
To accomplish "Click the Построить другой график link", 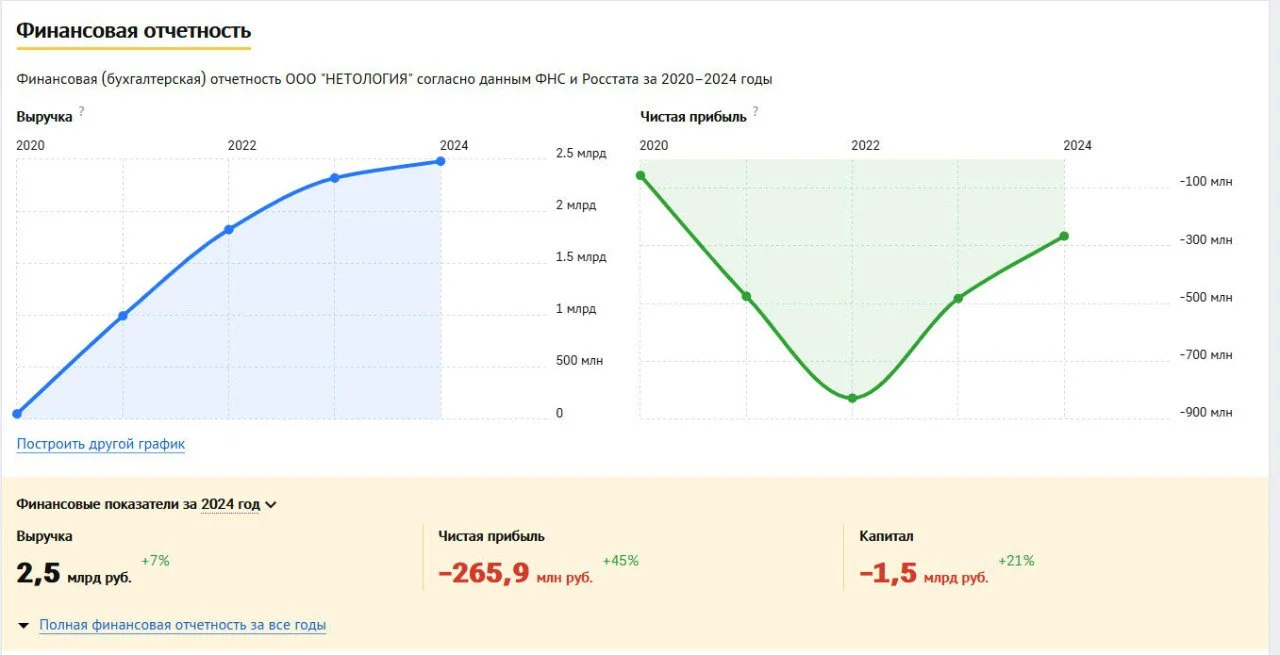I will point(101,444).
